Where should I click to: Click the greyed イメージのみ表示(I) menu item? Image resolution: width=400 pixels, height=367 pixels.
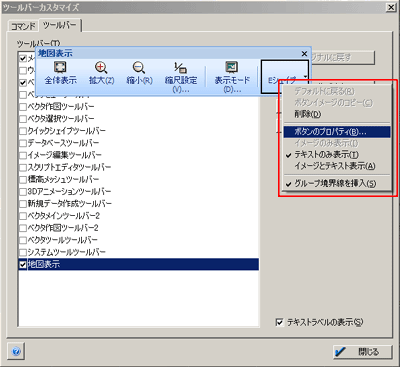337,143
